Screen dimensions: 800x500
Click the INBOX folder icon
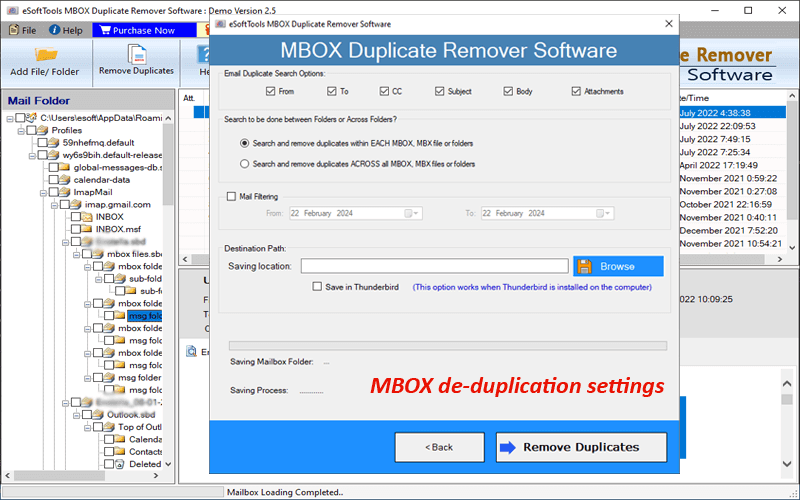pyautogui.click(x=87, y=217)
